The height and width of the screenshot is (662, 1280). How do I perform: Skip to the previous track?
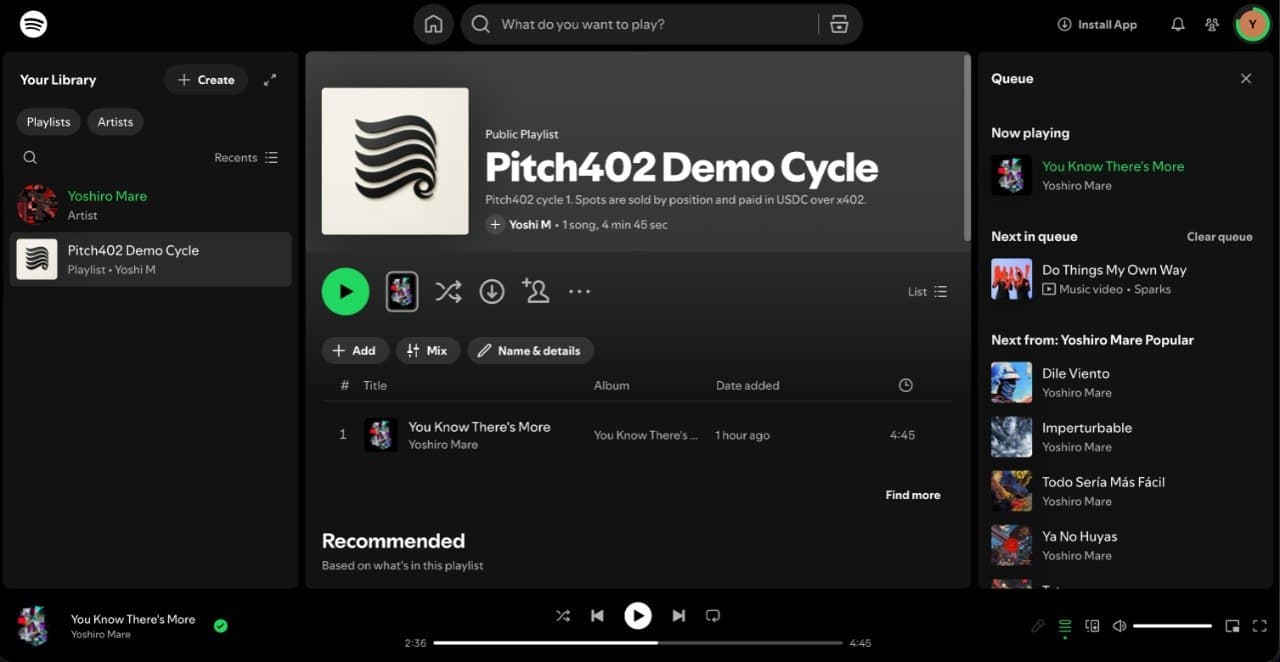(x=597, y=616)
